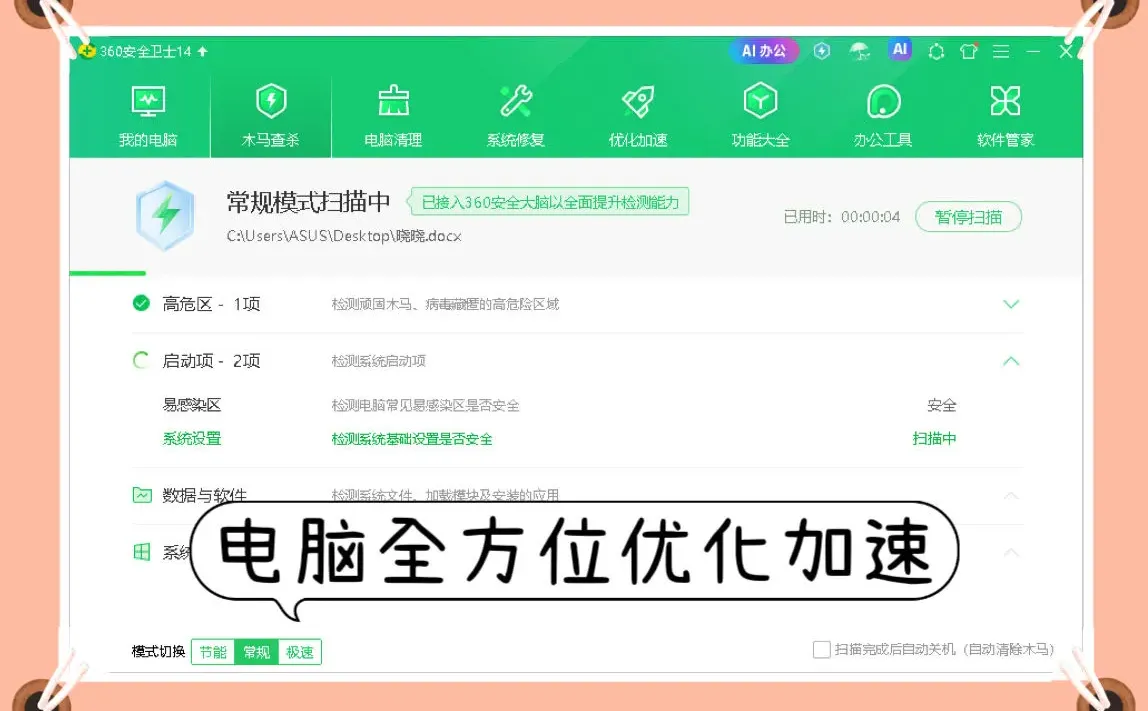Click the AI办公 menu item
1148x711 pixels.
coord(763,51)
